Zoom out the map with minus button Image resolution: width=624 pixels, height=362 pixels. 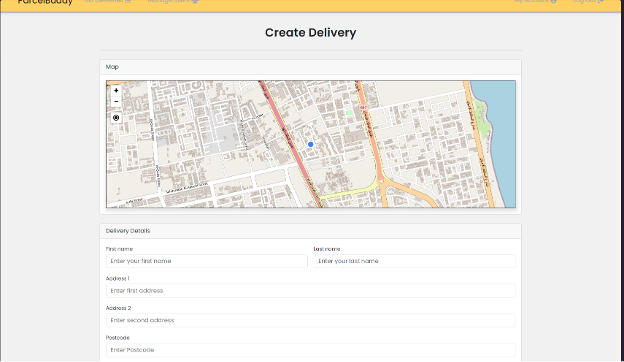point(116,101)
